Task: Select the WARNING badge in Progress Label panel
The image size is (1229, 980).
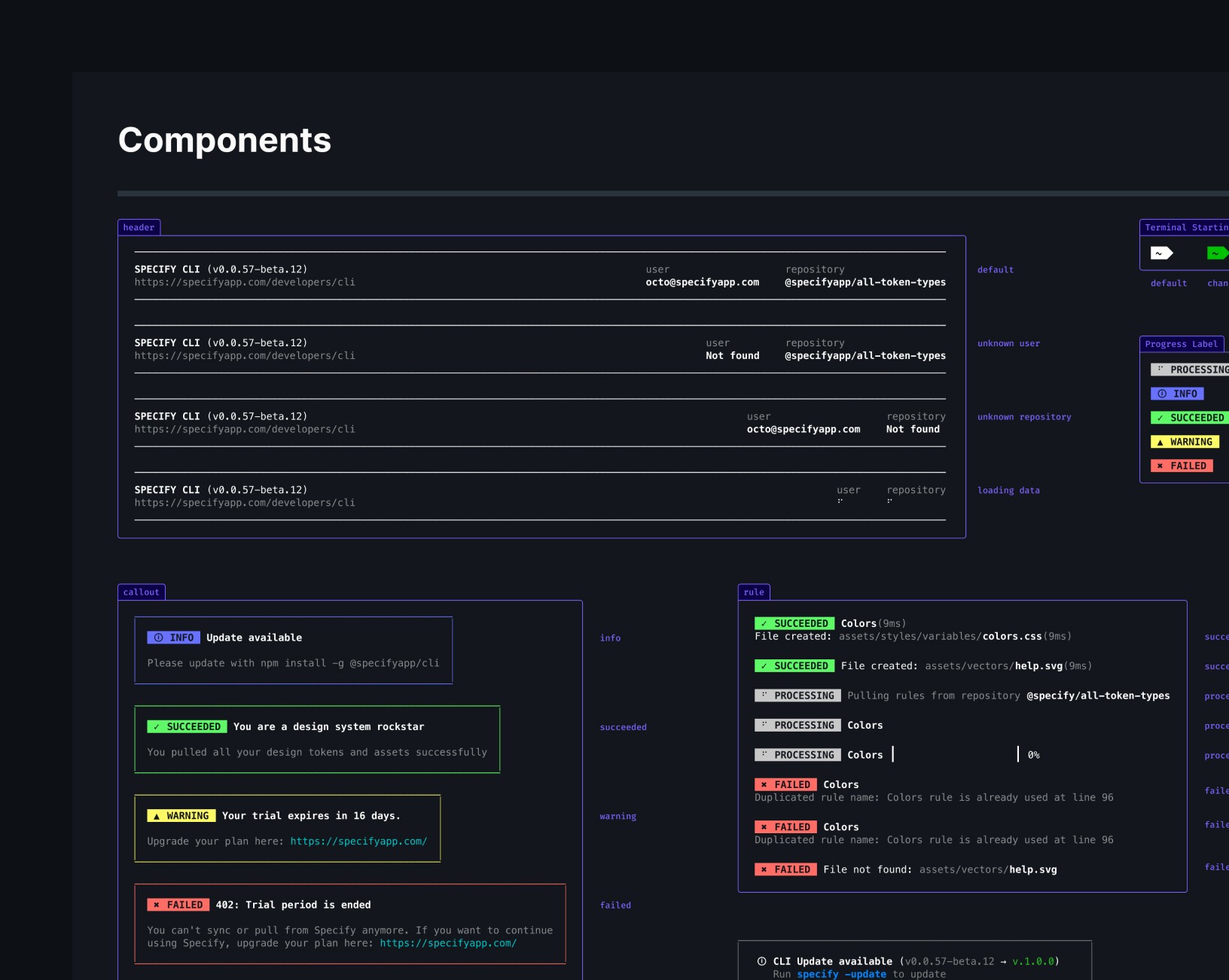Action: pyautogui.click(x=1185, y=442)
